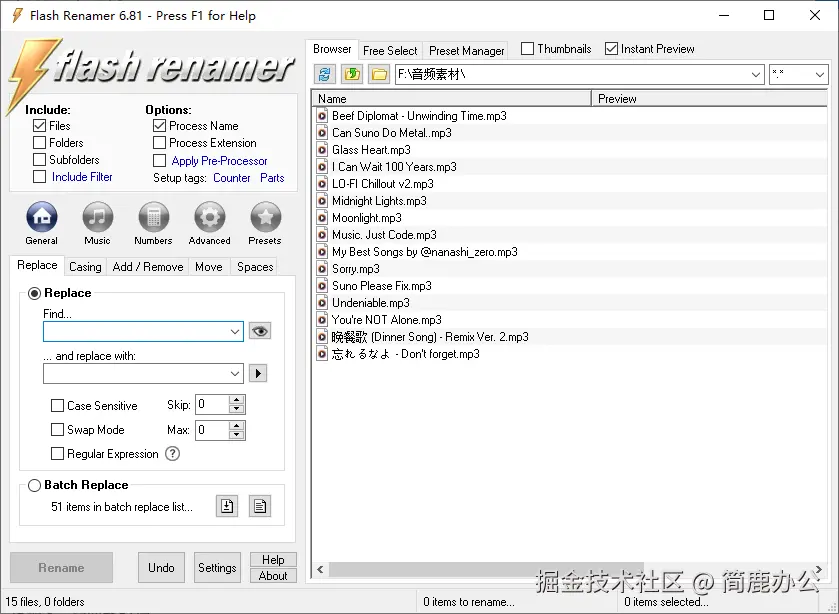This screenshot has width=839, height=614.
Task: Click the browse folder icon
Action: coord(379,74)
